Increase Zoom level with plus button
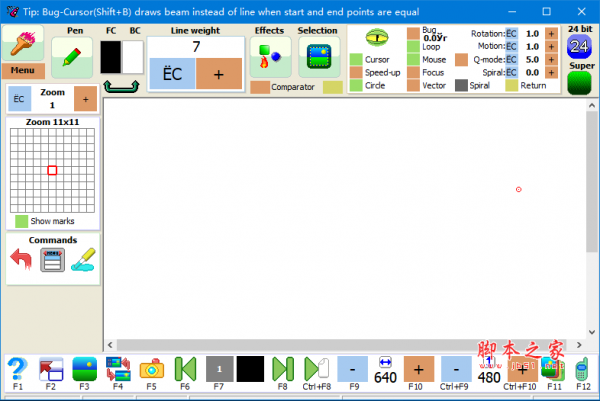Viewport: 600px width, 401px height. (85, 99)
